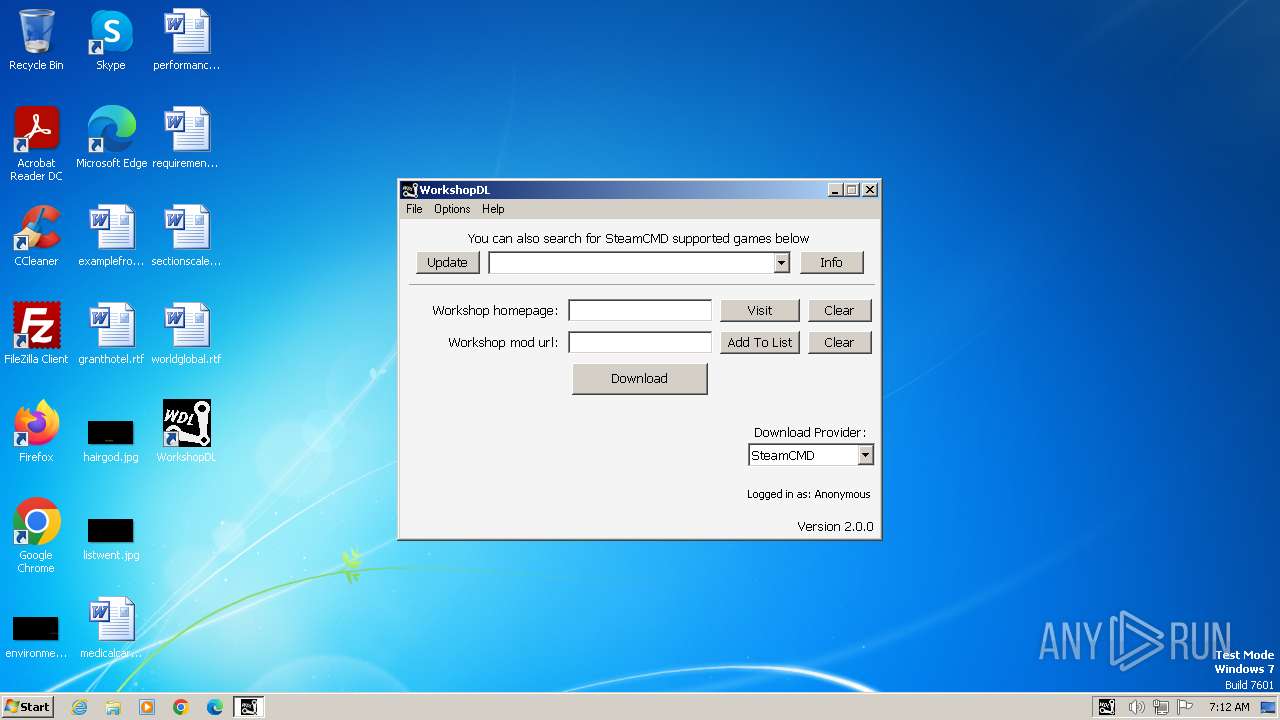
Task: Select the hairgod.jpg image file
Action: point(111,441)
